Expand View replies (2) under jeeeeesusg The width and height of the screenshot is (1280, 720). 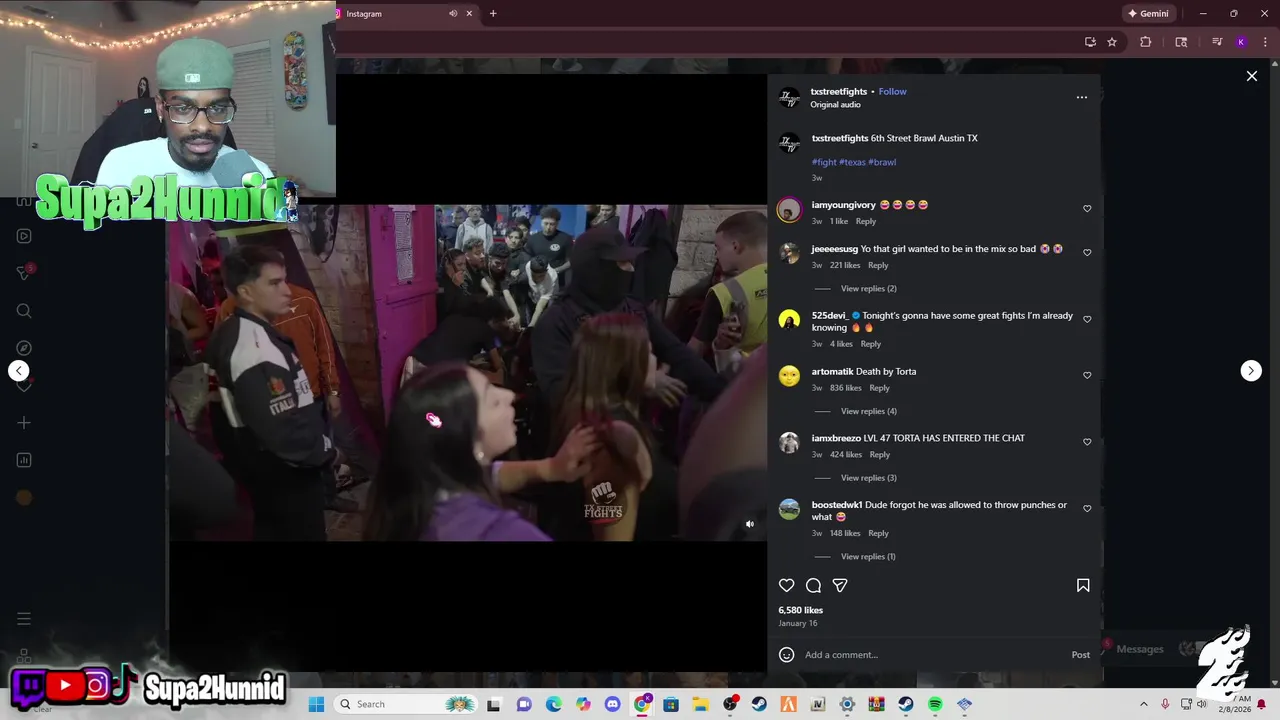pyautogui.click(x=868, y=289)
